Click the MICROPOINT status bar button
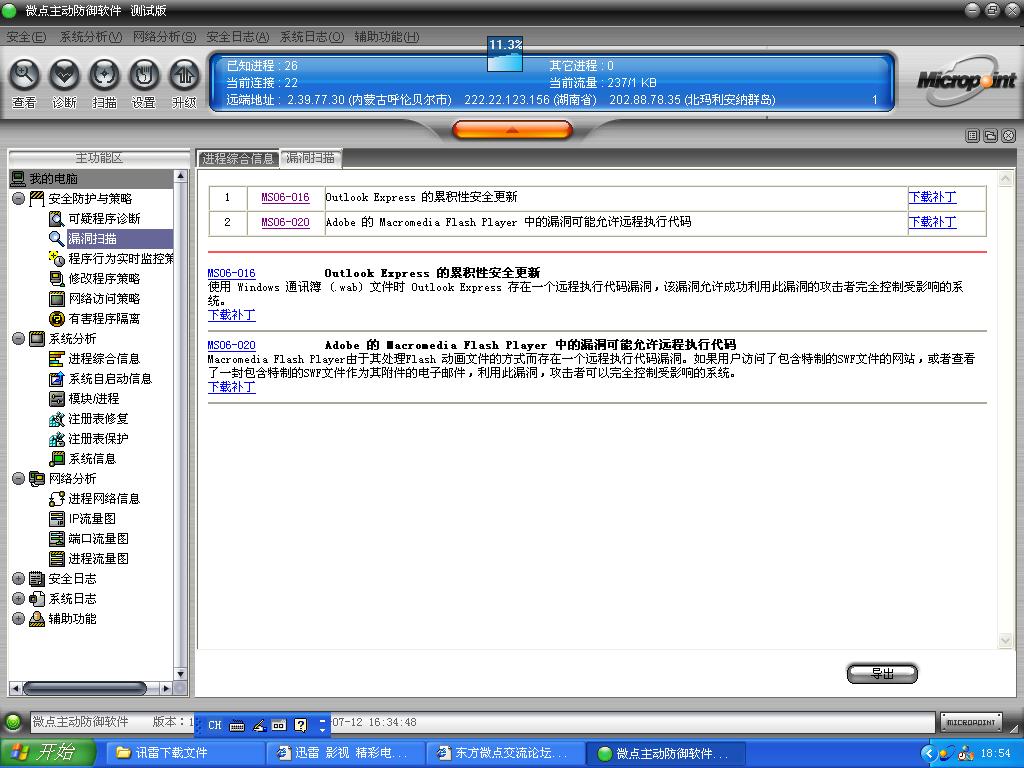The image size is (1024, 768). pos(971,722)
